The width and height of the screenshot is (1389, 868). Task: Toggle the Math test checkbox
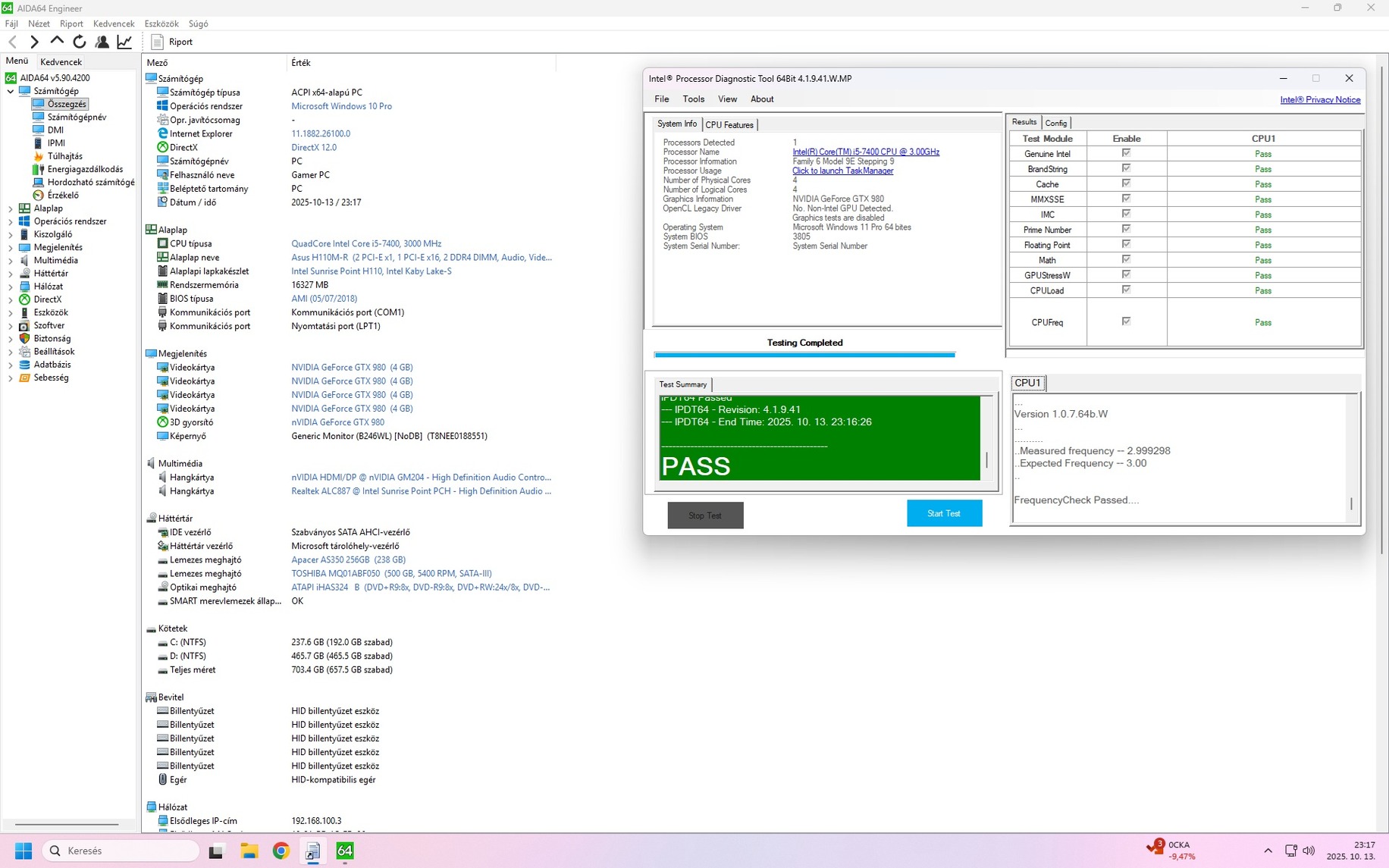1126,259
